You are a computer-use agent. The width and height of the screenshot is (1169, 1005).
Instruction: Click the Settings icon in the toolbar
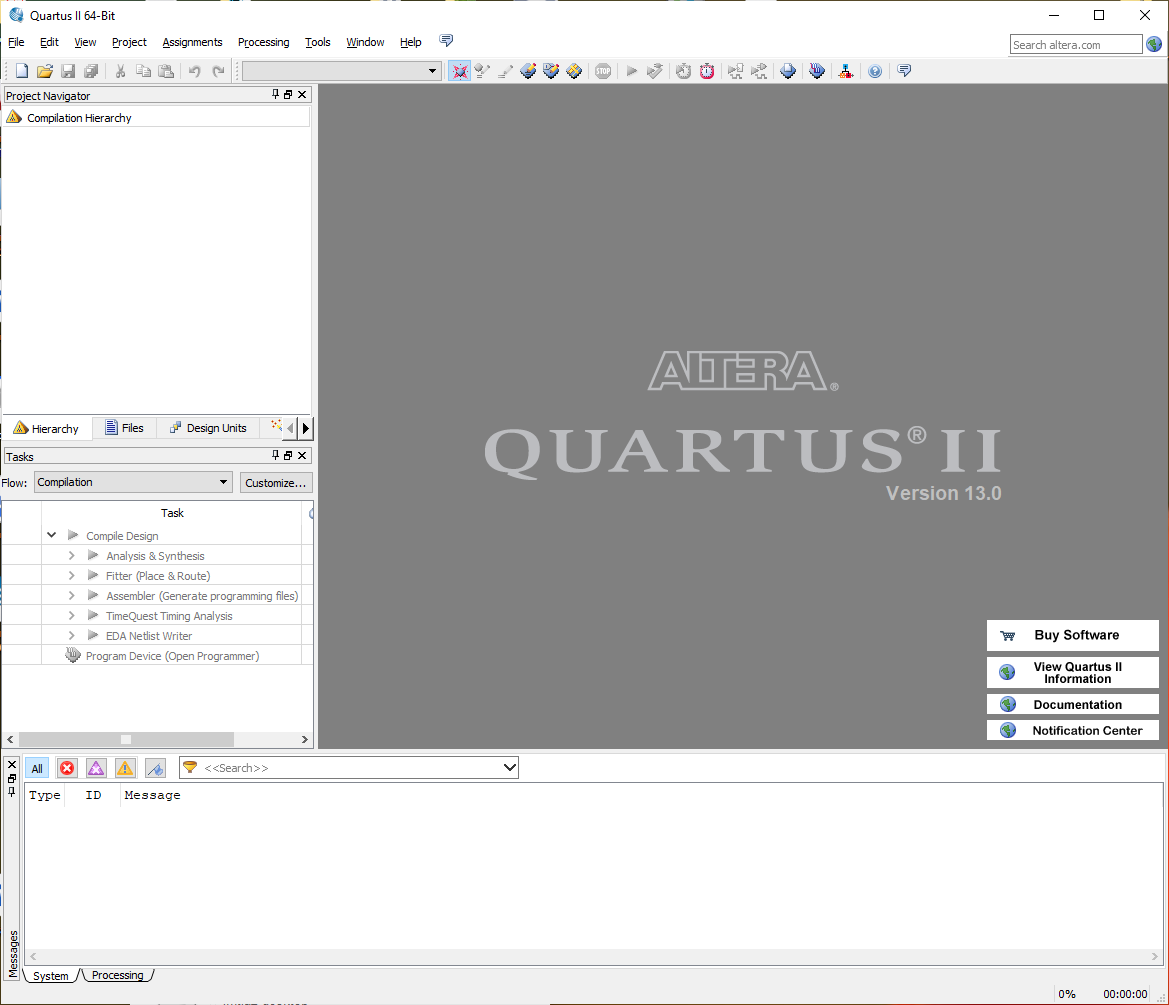(459, 70)
